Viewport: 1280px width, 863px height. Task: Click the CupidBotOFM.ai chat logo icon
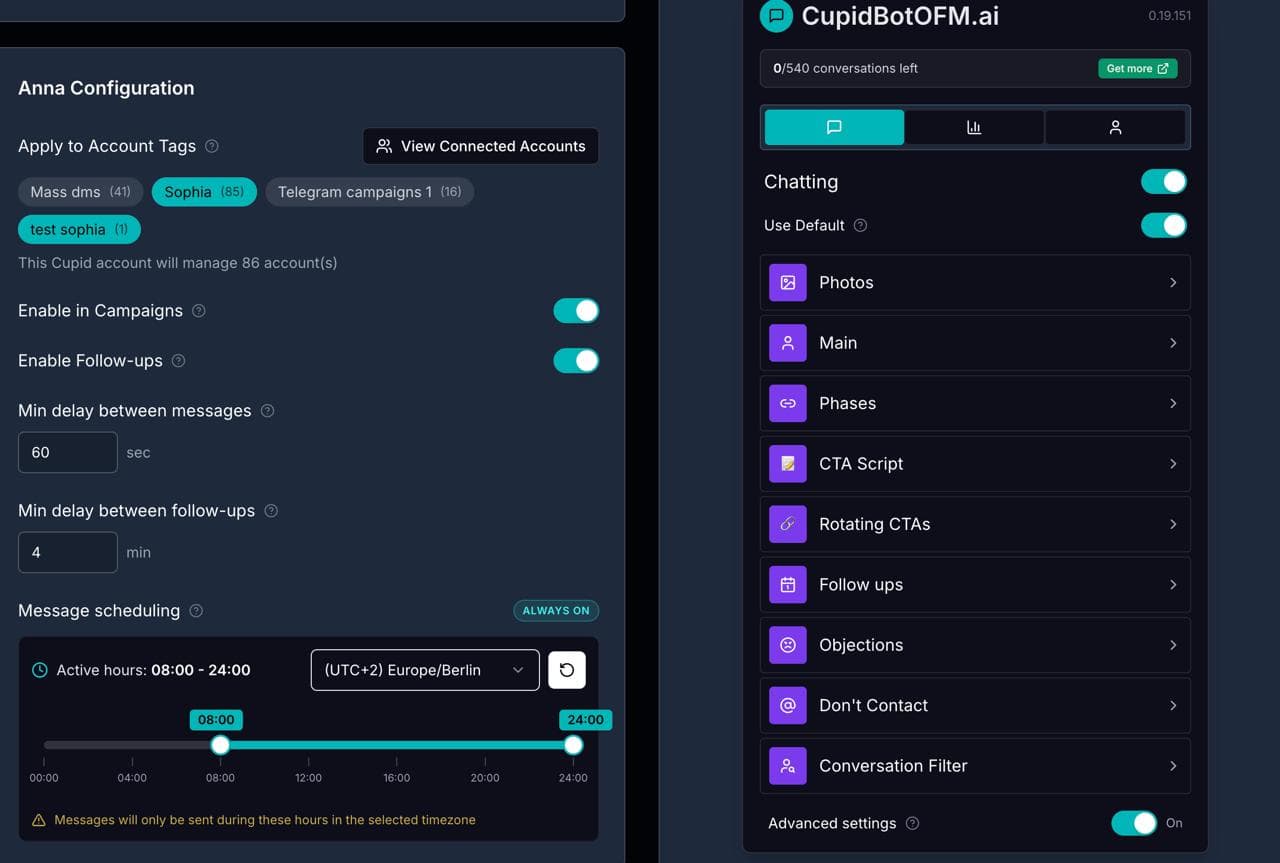(776, 16)
